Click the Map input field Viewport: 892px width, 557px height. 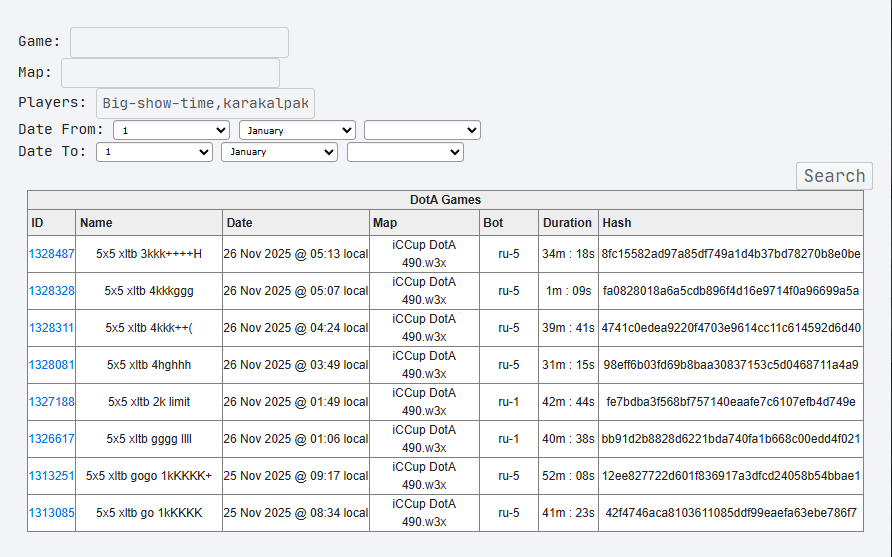coord(170,73)
